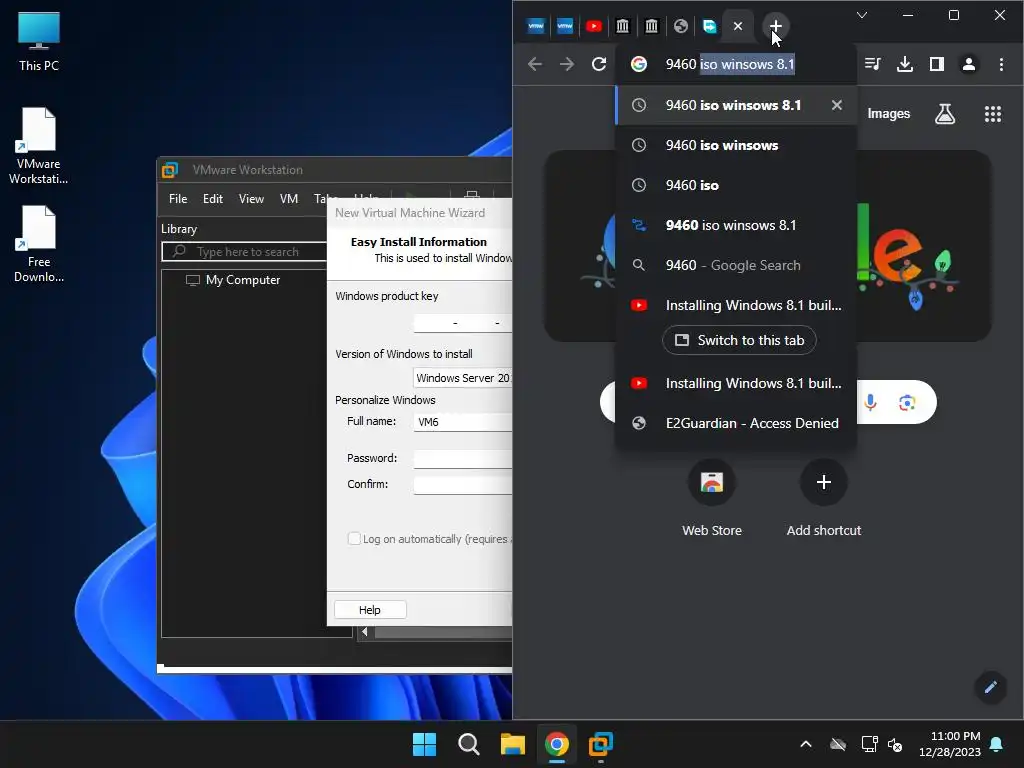Open Chrome three-dot menu
This screenshot has height=768, width=1024.
(1001, 64)
